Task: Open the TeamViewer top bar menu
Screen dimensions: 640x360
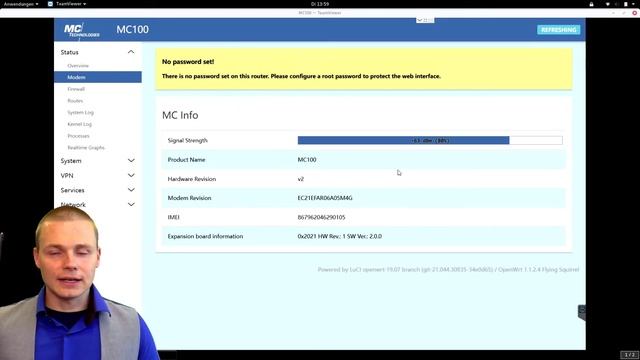Action: (x=67, y=4)
